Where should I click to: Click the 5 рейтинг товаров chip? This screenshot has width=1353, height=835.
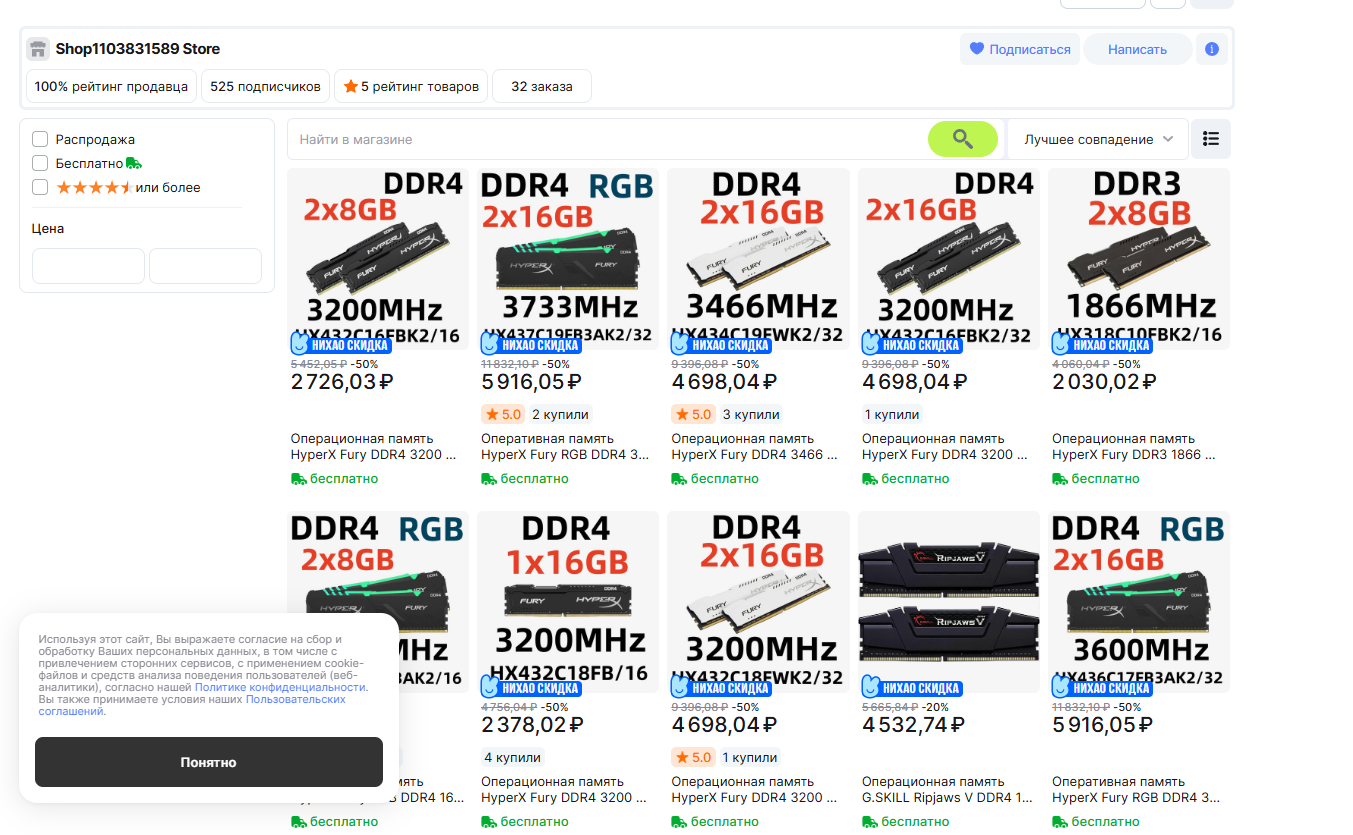pos(411,86)
